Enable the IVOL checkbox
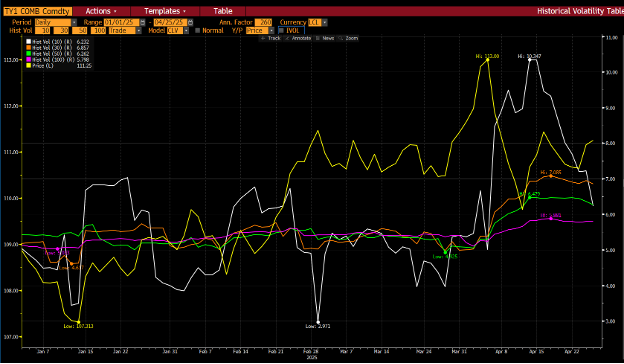The height and width of the screenshot is (364, 624). coord(281,30)
